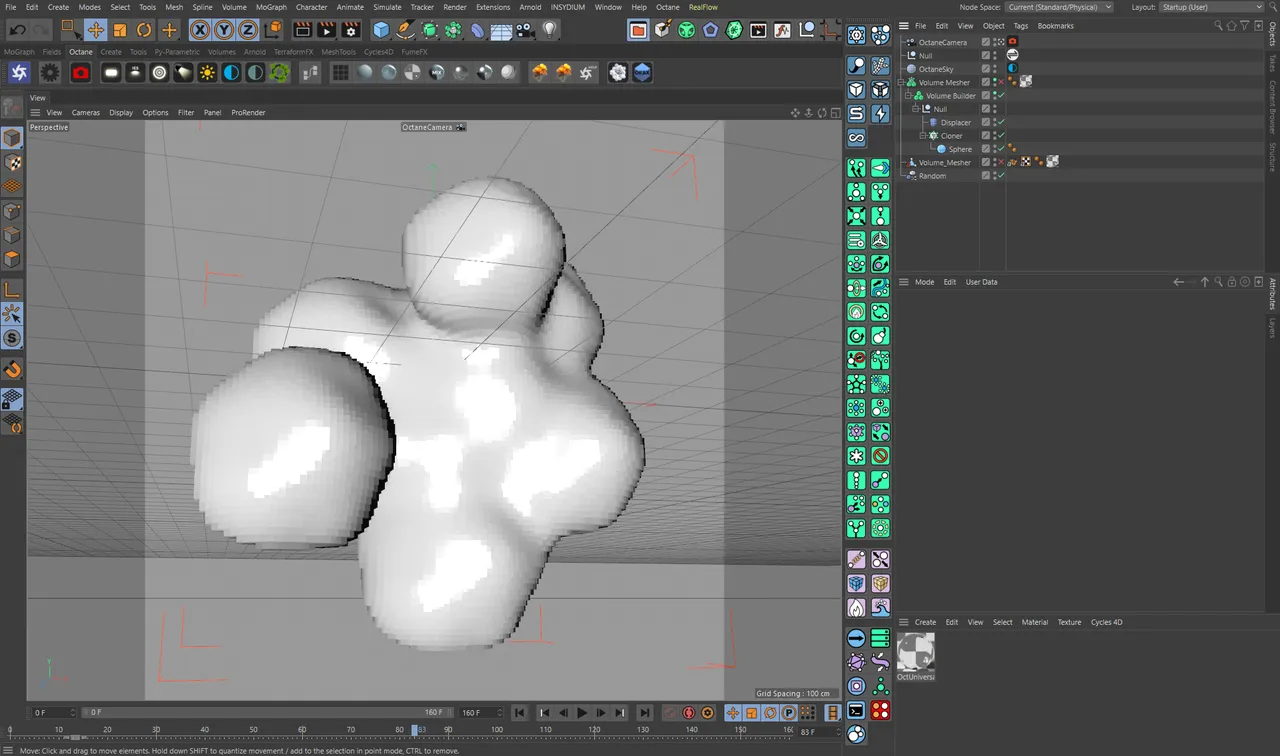Screen dimensions: 1280x756
Task: Disable Random effector green check
Action: (x=1001, y=175)
